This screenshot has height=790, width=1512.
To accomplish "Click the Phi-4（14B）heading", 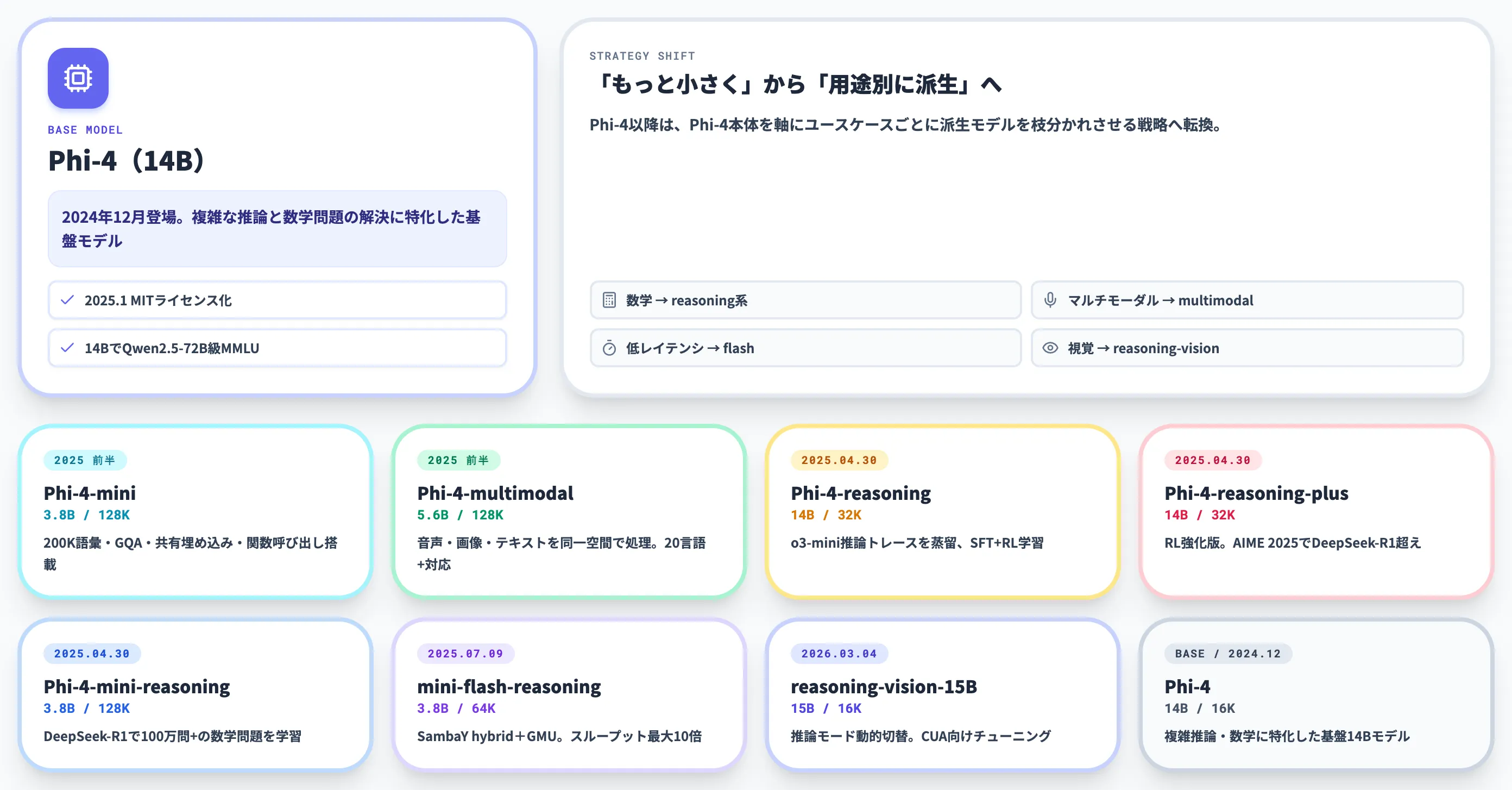I will point(126,160).
